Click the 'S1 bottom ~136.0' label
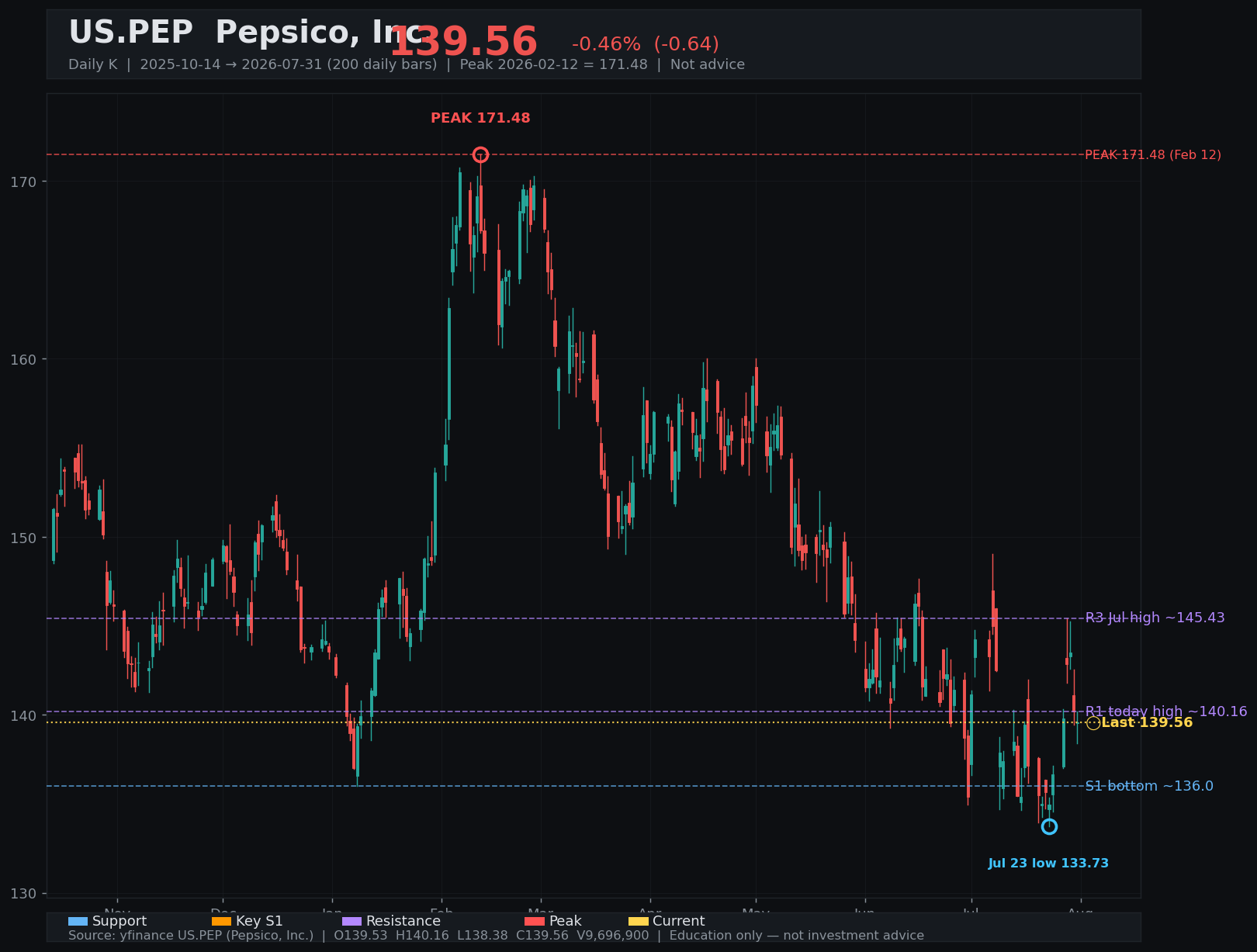The width and height of the screenshot is (1257, 952). pos(1149,786)
